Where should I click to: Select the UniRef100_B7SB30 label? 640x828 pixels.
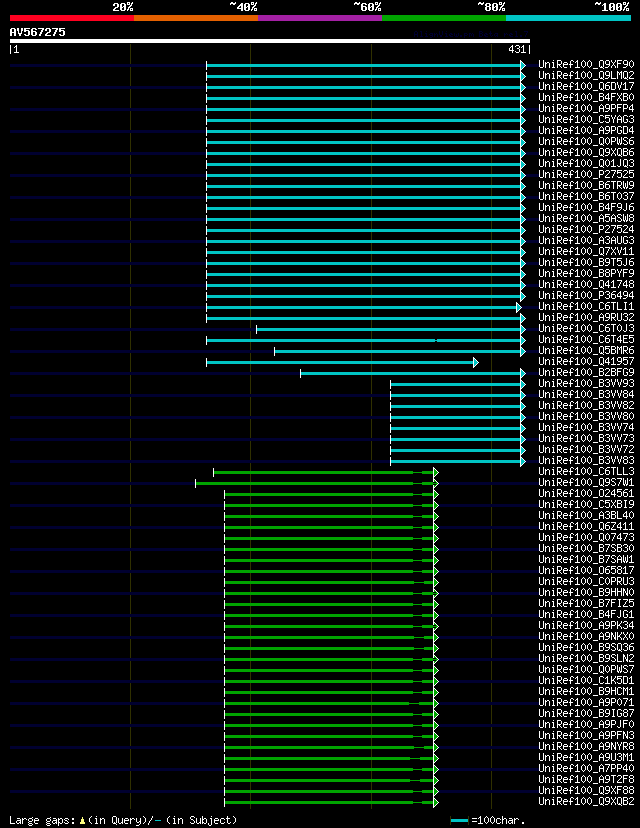point(586,548)
